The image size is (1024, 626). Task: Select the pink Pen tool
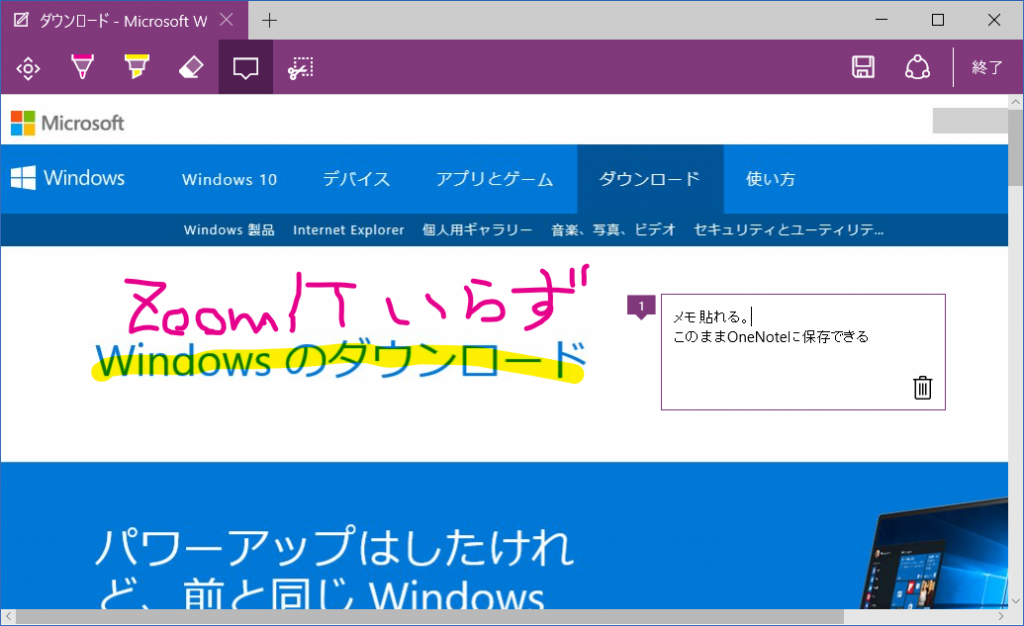pos(82,67)
